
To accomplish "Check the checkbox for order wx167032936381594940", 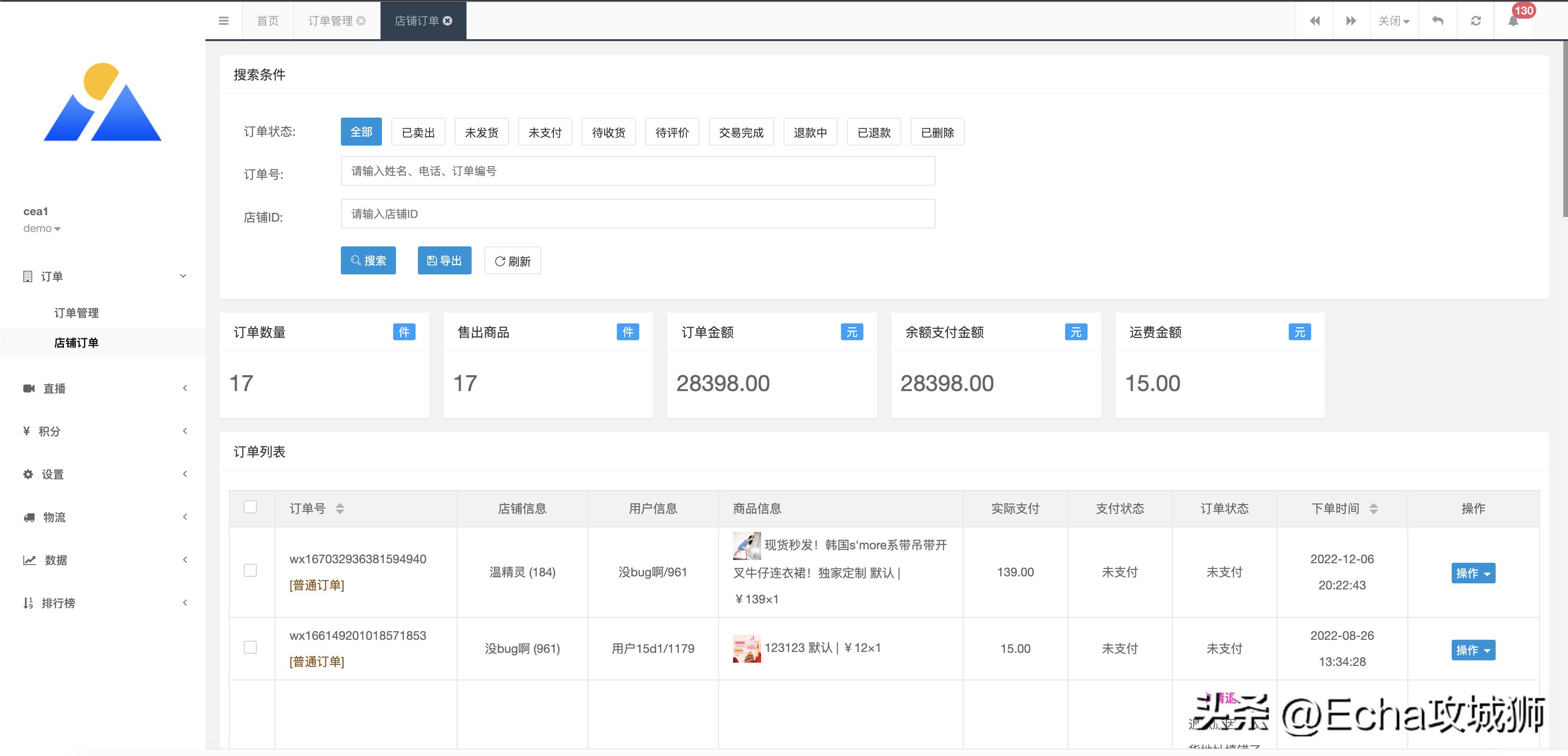I will [250, 571].
